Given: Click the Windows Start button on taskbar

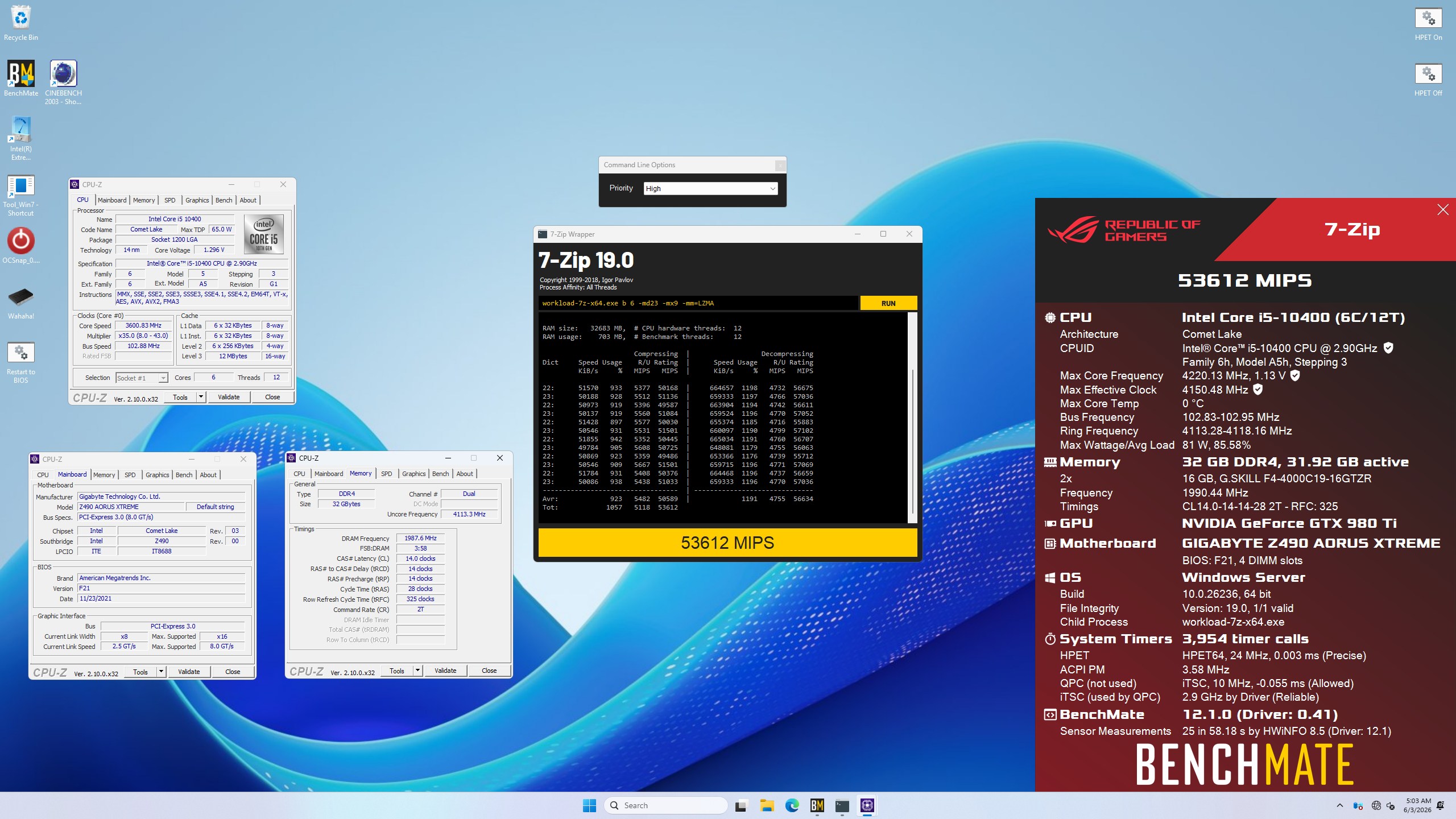Looking at the screenshot, I should pos(589,805).
